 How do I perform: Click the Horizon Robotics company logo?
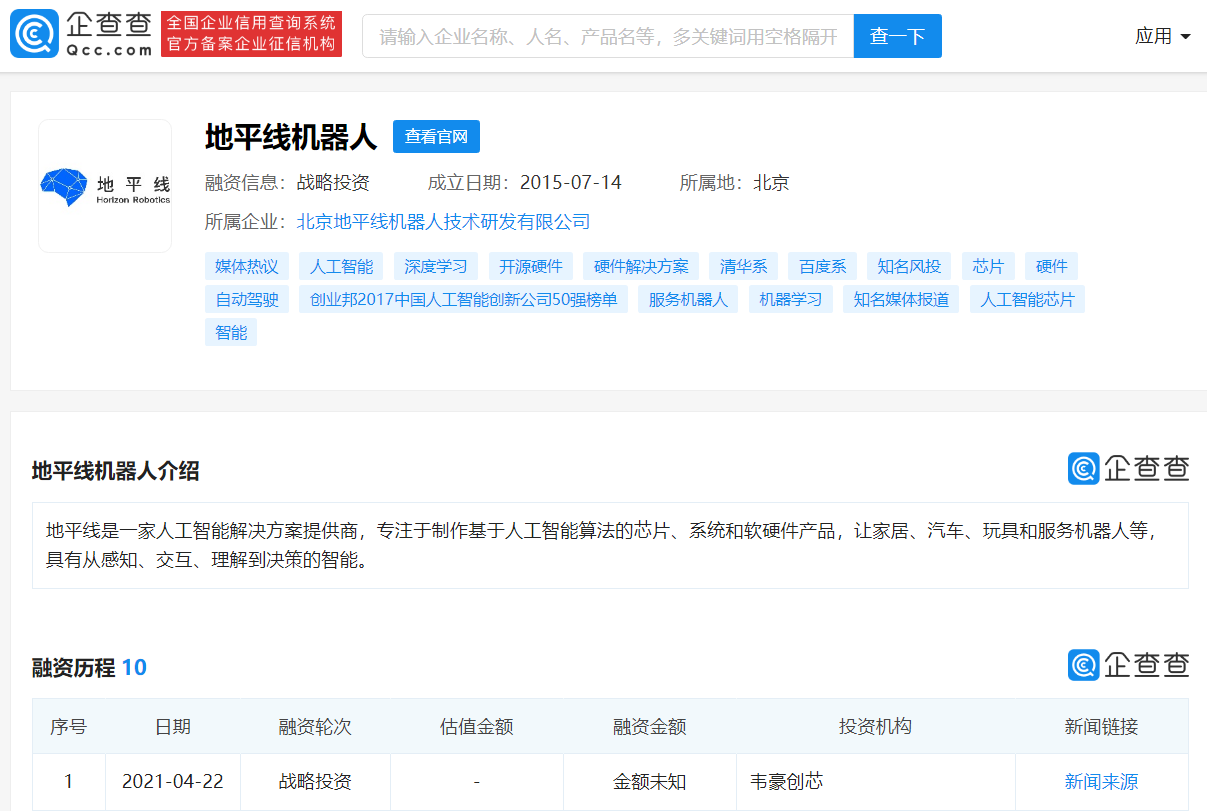(x=105, y=186)
